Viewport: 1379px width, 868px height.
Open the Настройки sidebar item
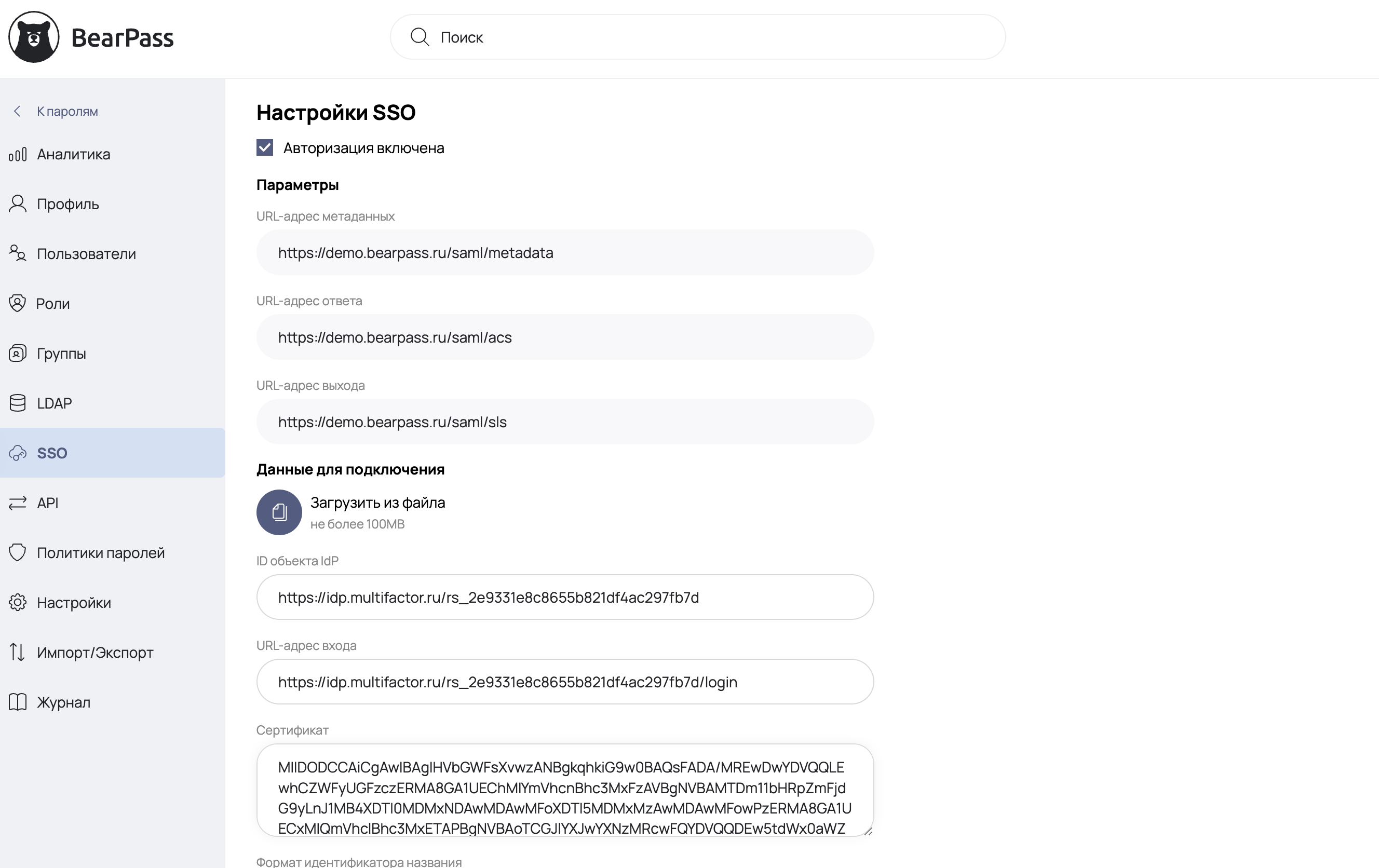pos(74,602)
